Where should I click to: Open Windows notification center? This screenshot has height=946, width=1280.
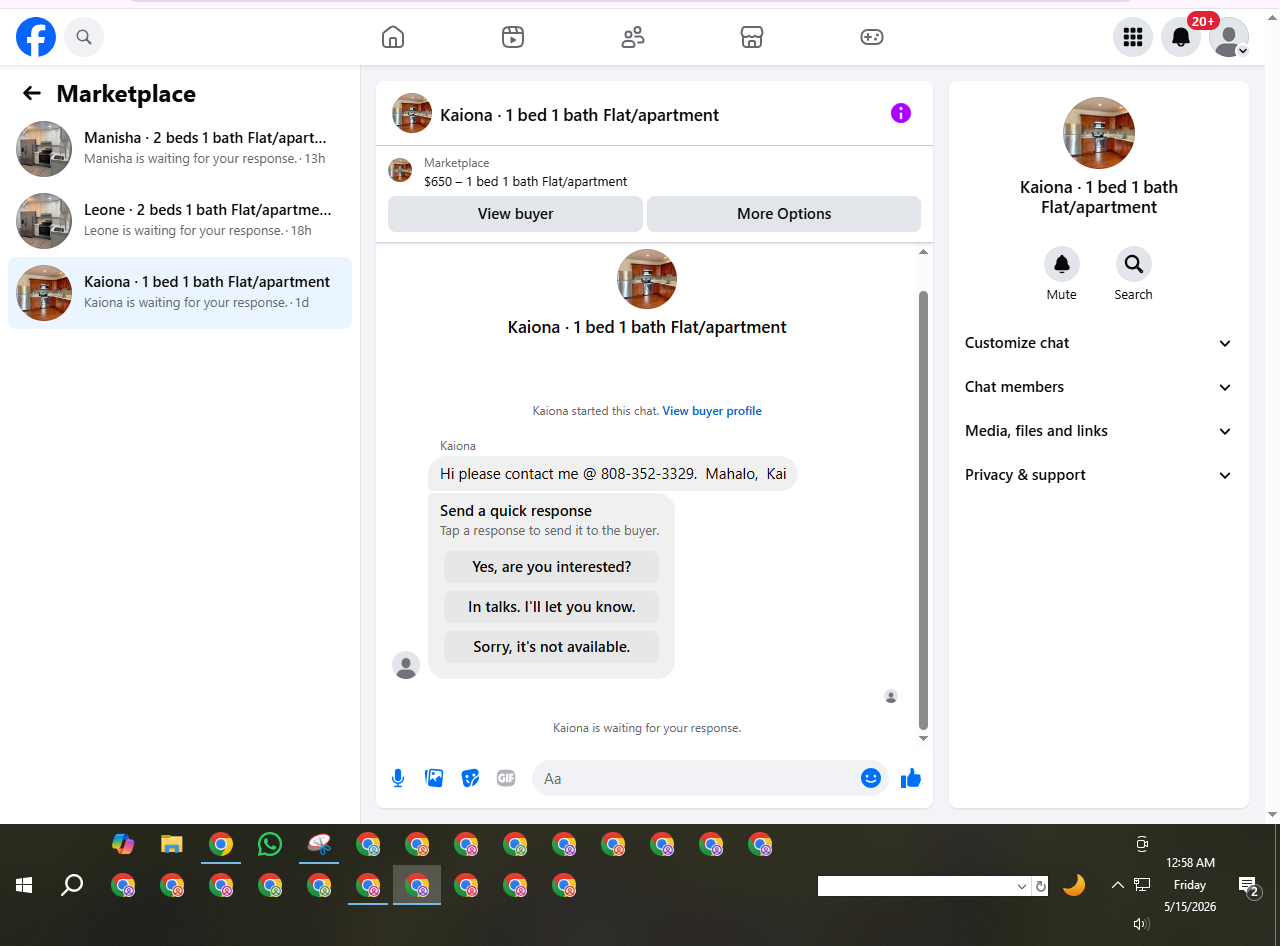(x=1249, y=886)
